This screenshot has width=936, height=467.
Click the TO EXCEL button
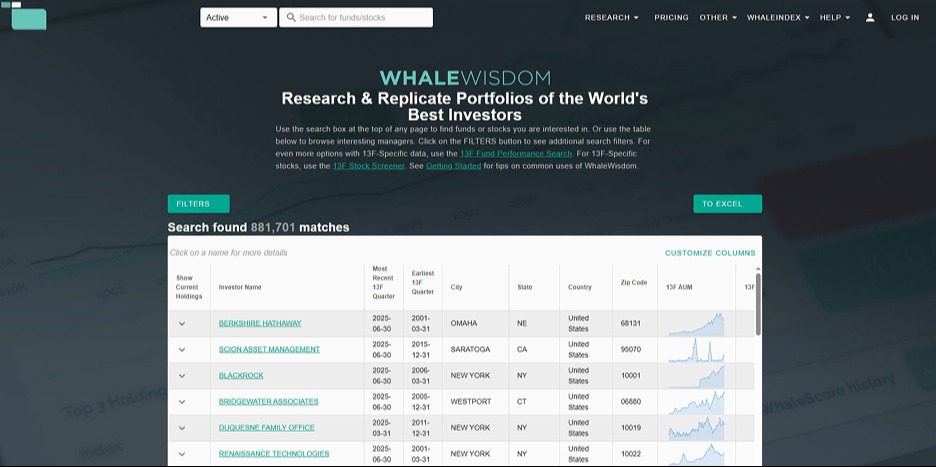[727, 204]
